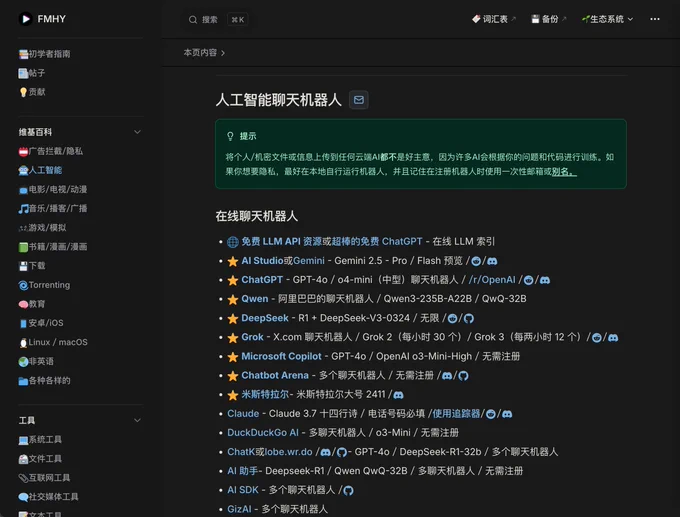
Task: Click GitHub icon in DeepSeek row
Action: click(x=468, y=318)
